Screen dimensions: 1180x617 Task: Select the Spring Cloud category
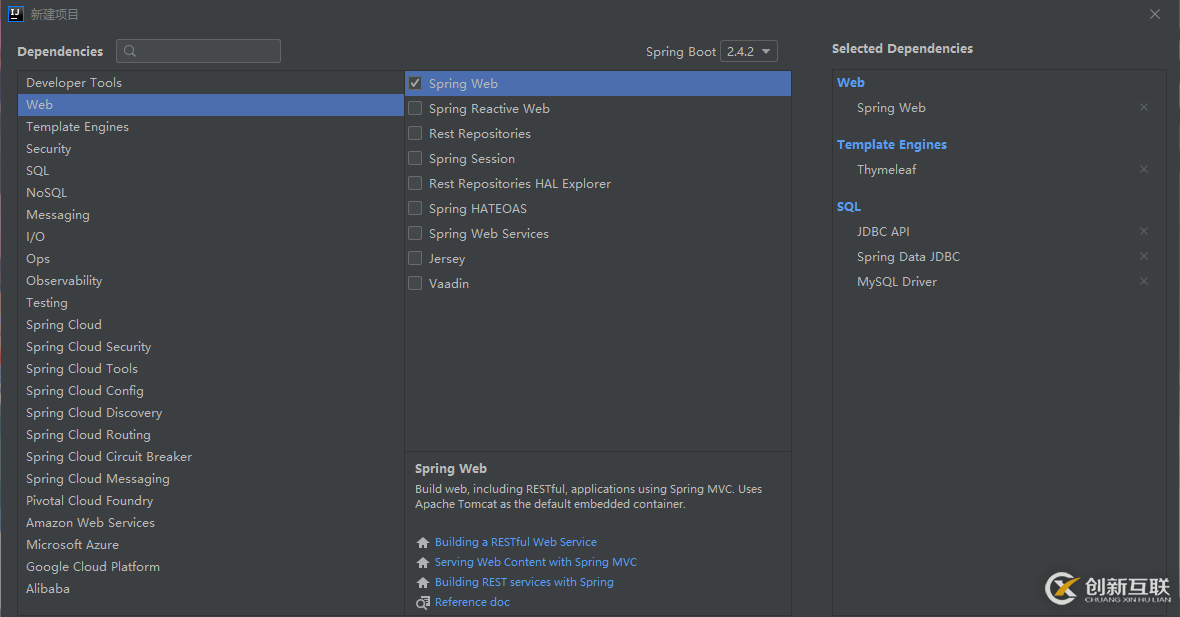tap(211, 324)
